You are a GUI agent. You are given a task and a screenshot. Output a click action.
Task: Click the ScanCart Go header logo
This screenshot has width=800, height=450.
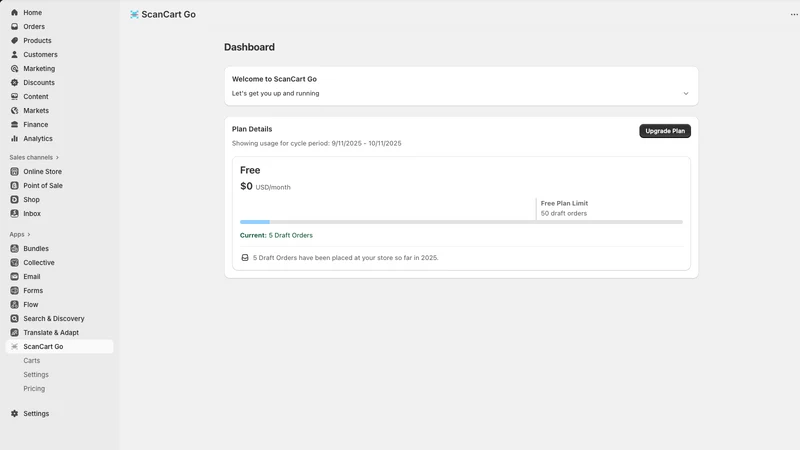[x=134, y=14]
